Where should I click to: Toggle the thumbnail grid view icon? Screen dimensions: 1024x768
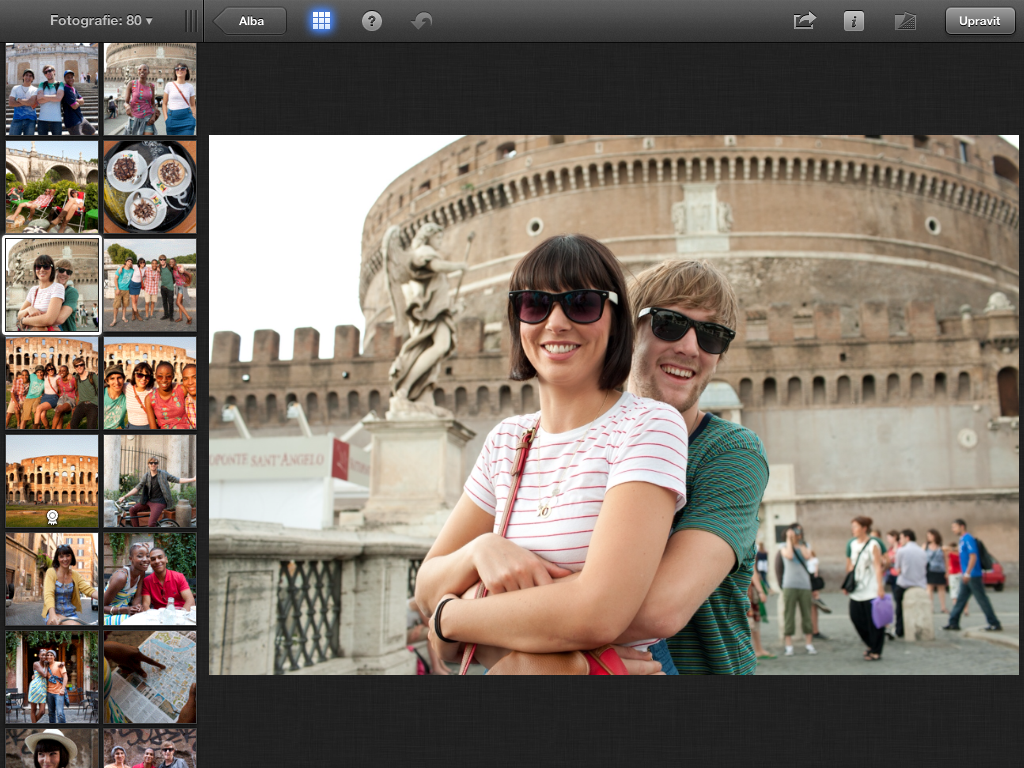[321, 21]
